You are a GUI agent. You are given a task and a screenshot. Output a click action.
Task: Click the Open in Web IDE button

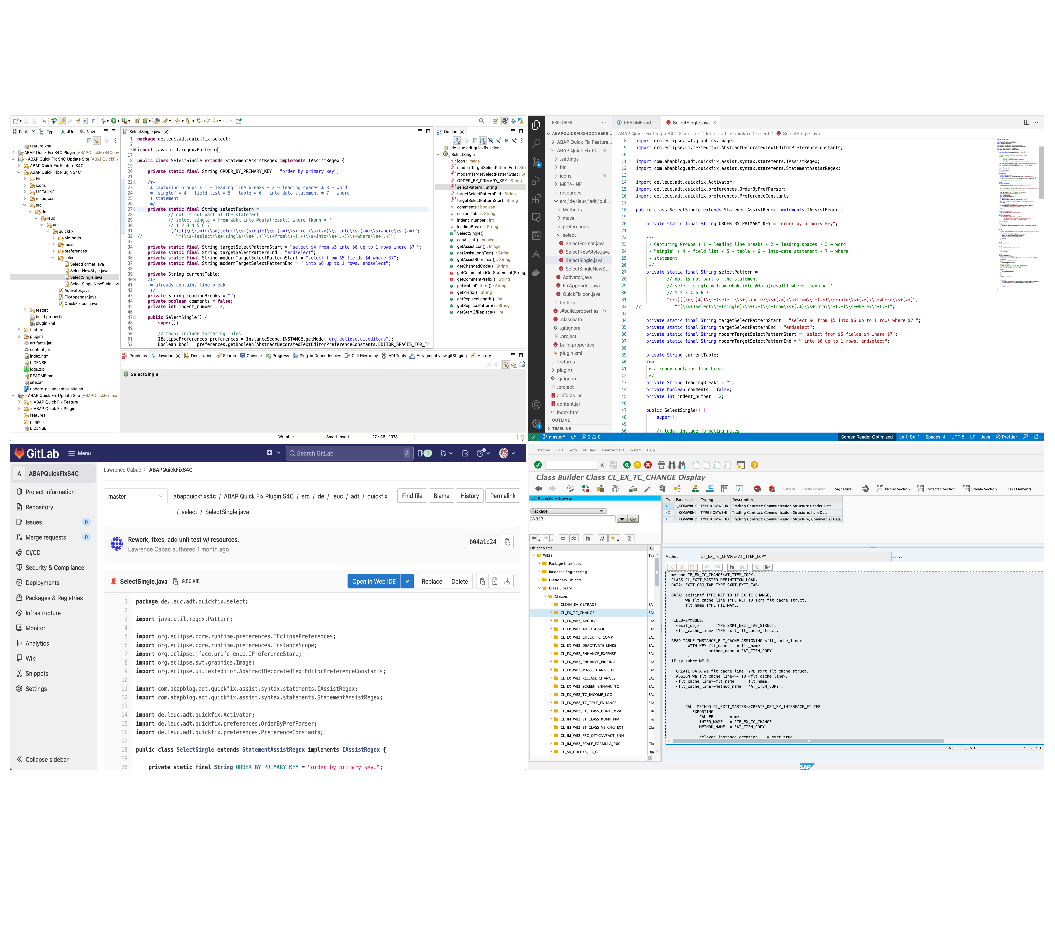click(x=374, y=581)
